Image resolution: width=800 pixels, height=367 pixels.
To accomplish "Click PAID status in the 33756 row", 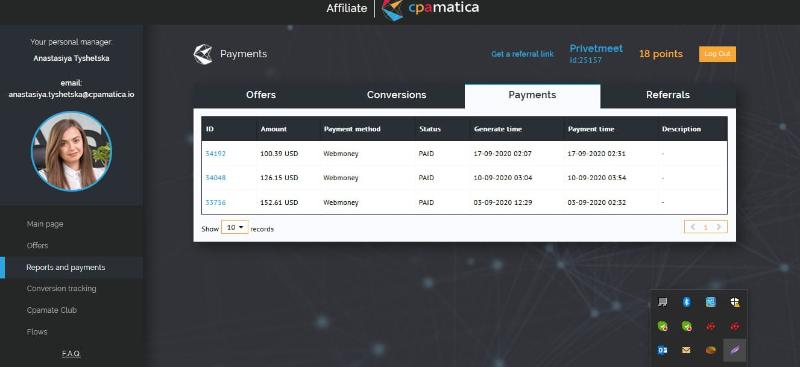I will (x=426, y=203).
